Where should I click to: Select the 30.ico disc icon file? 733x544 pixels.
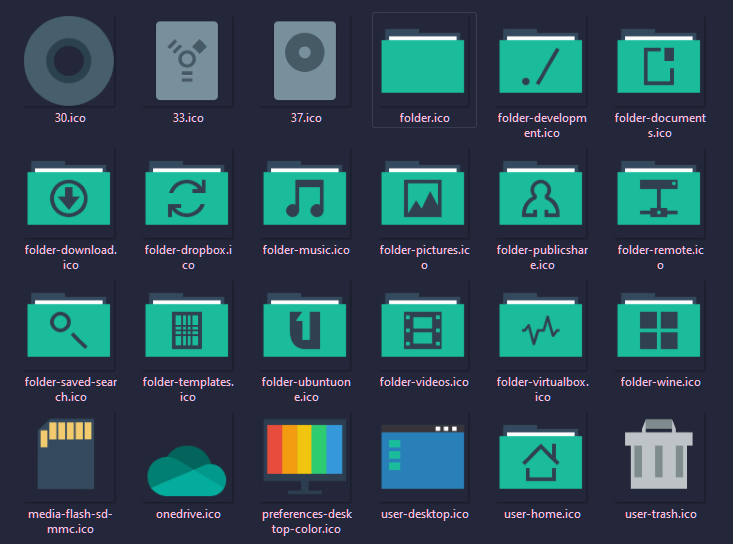click(x=69, y=61)
